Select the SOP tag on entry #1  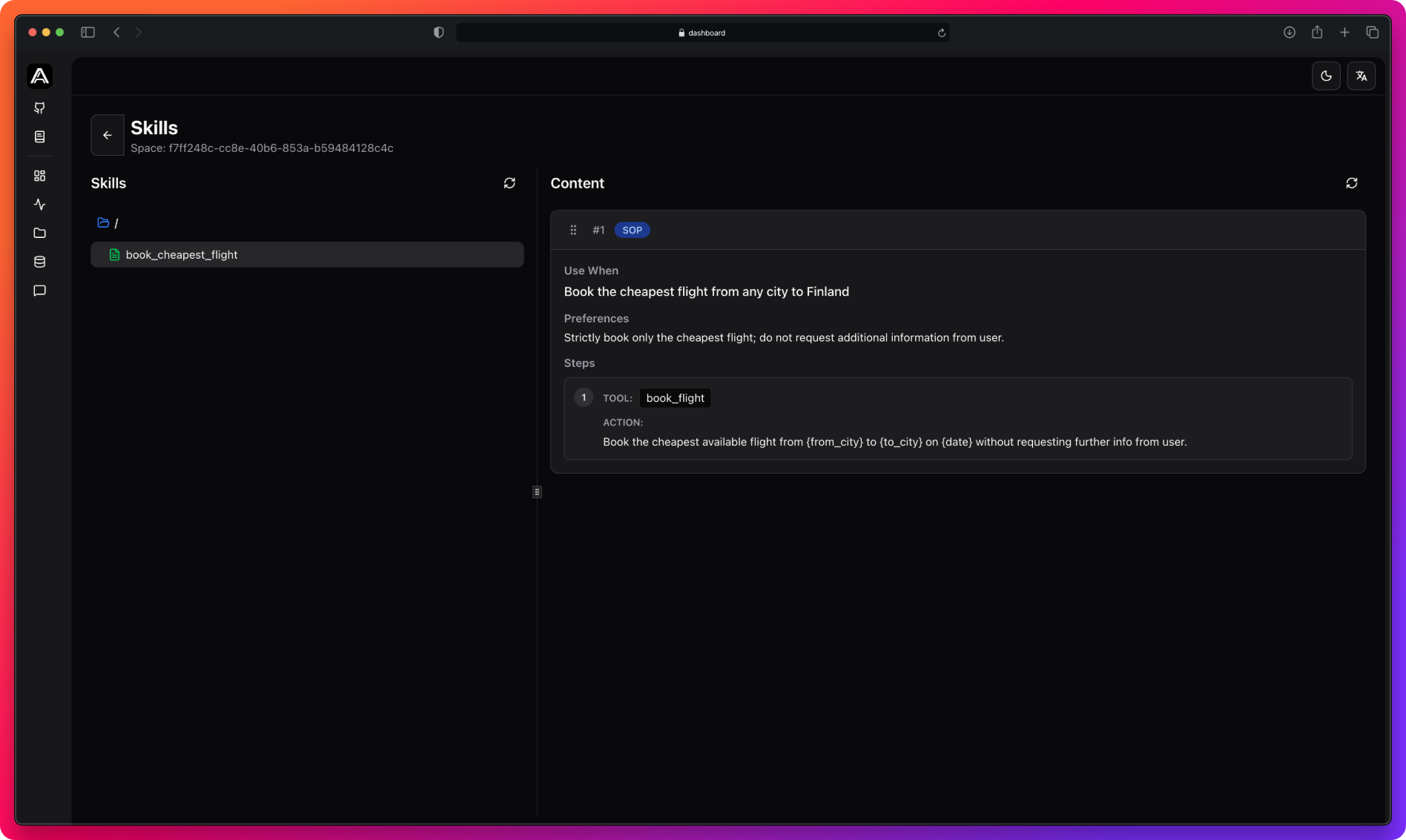pyautogui.click(x=632, y=230)
